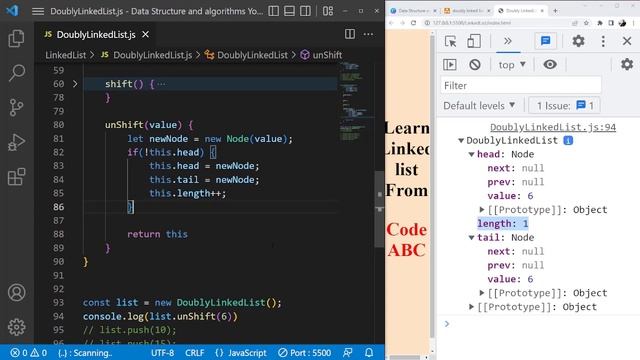Click the Scanning status bar item
The image size is (640, 360).
85,353
